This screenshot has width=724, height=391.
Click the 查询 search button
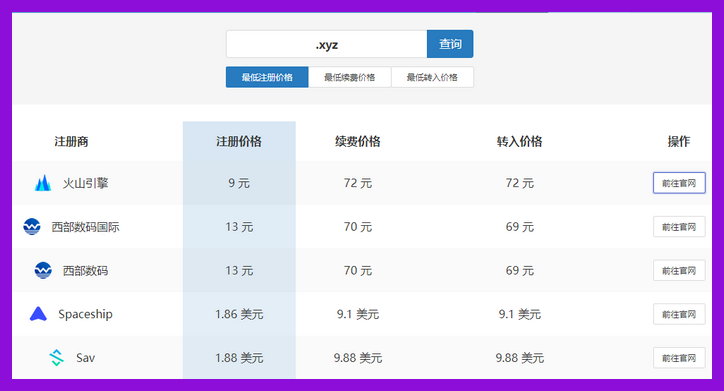pos(450,44)
